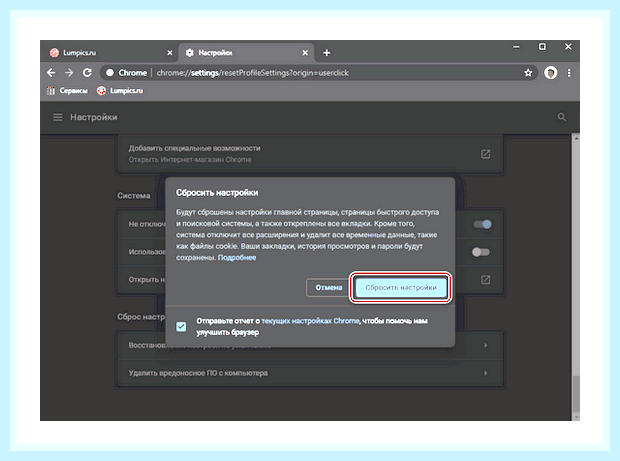
Task: Click the Система section heading
Action: pos(134,196)
